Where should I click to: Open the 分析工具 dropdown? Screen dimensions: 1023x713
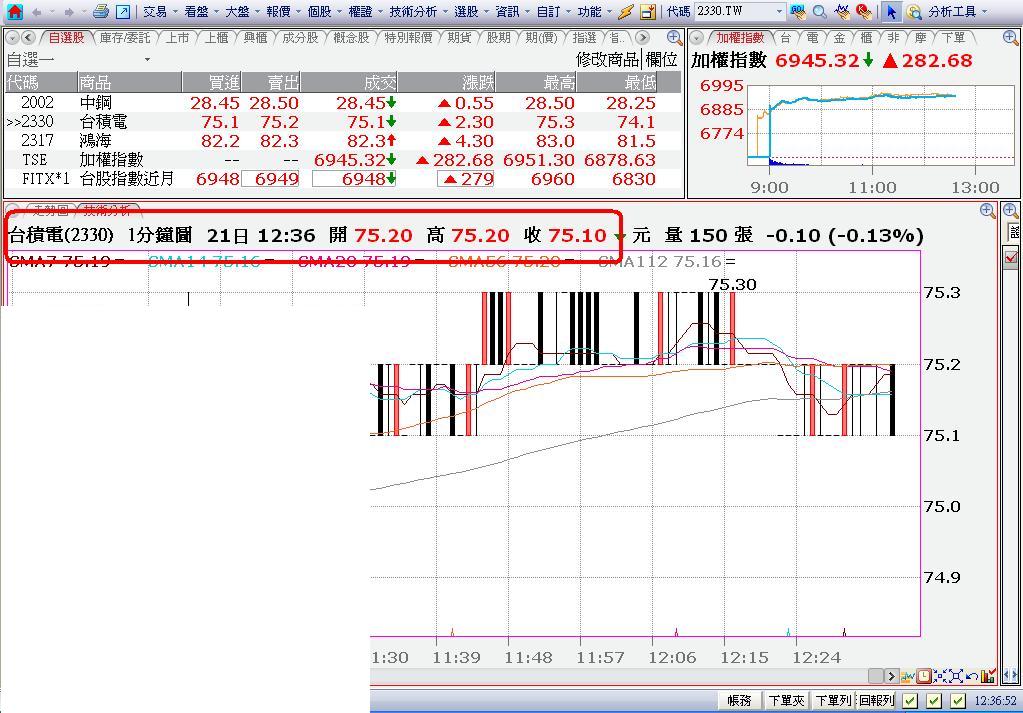tap(985, 12)
